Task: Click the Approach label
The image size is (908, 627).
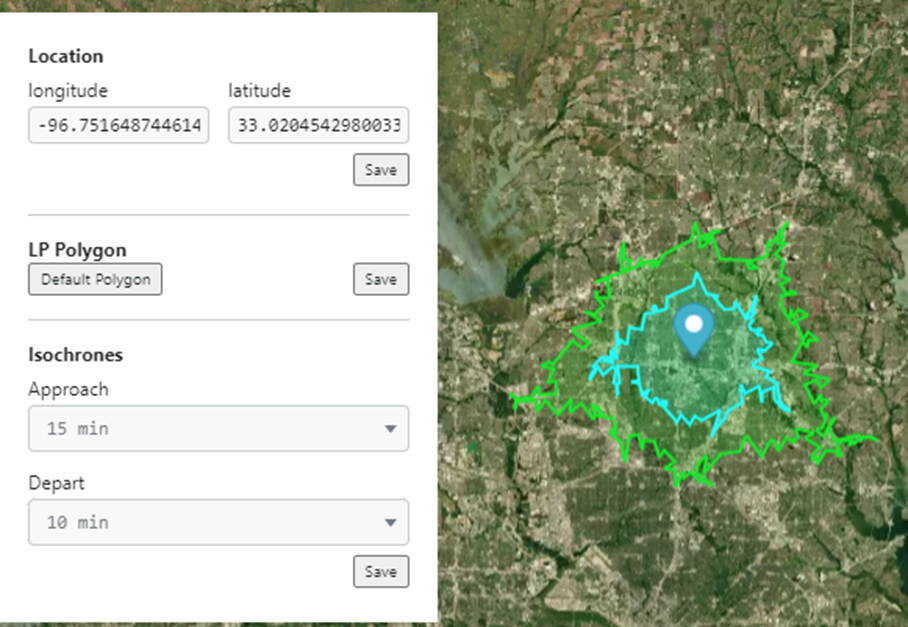Action: pos(68,390)
